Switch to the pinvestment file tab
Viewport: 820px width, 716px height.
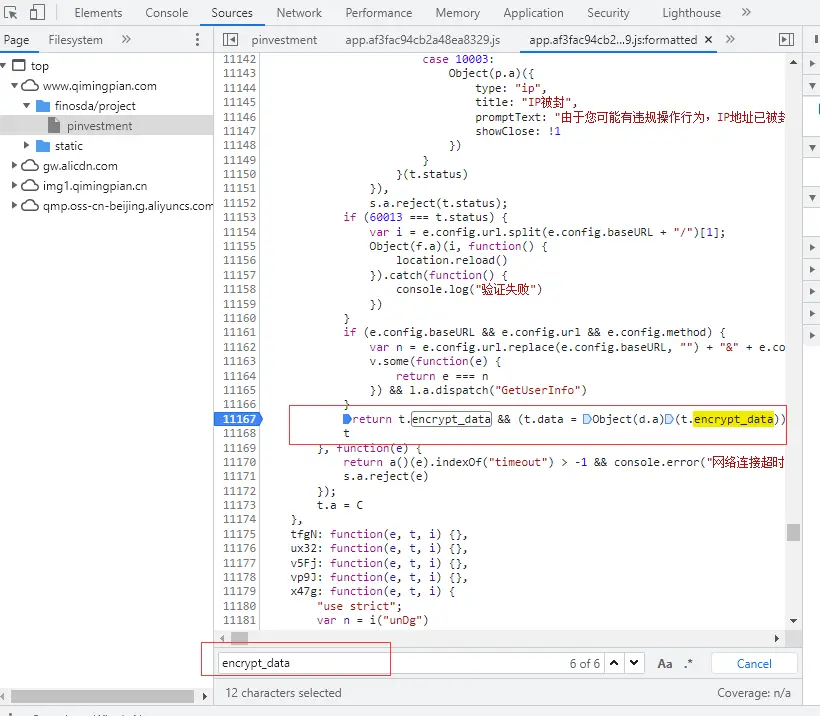click(x=284, y=40)
